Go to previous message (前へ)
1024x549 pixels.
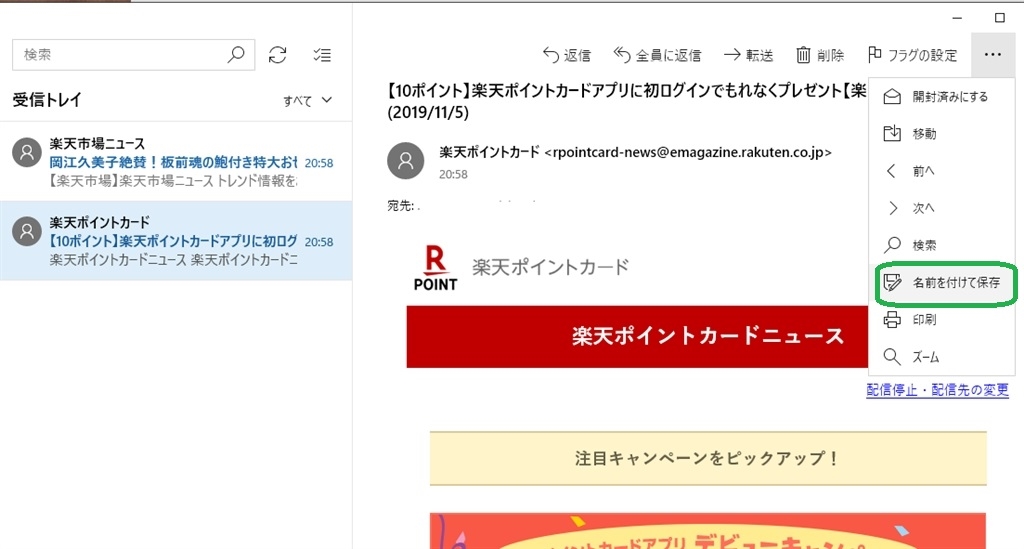942,171
